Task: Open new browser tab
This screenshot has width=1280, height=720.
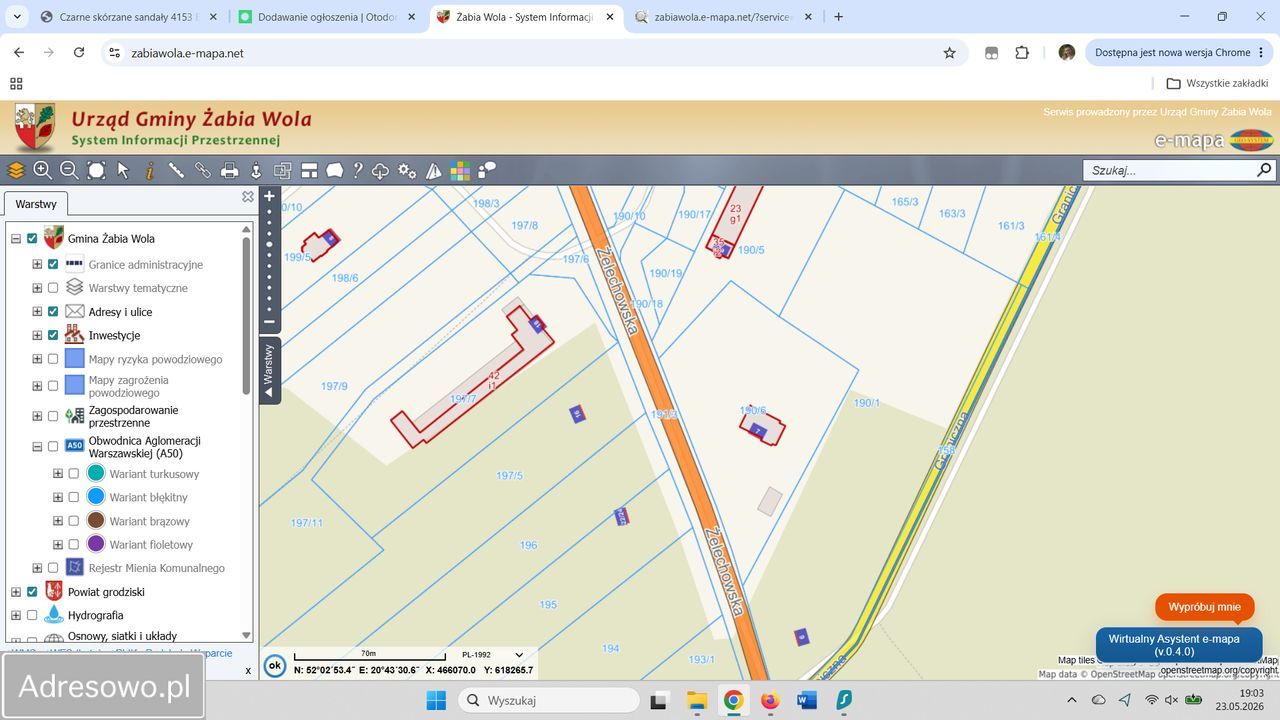Action: click(x=838, y=17)
